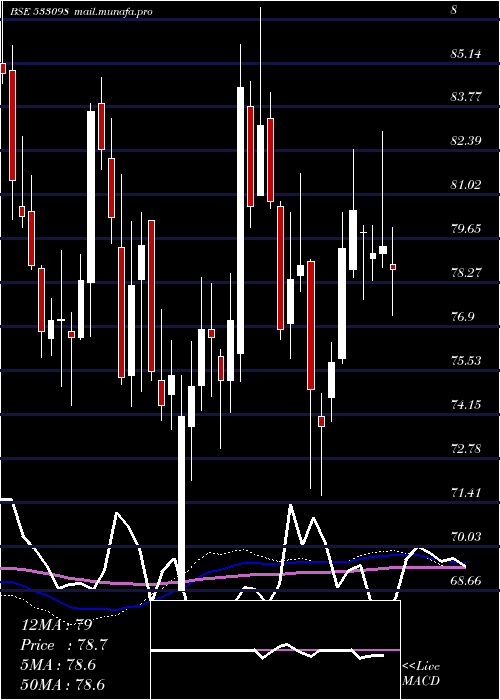Image resolution: width=500 pixels, height=700 pixels.
Task: Select the 68.66 price axis label
Action: tap(466, 580)
